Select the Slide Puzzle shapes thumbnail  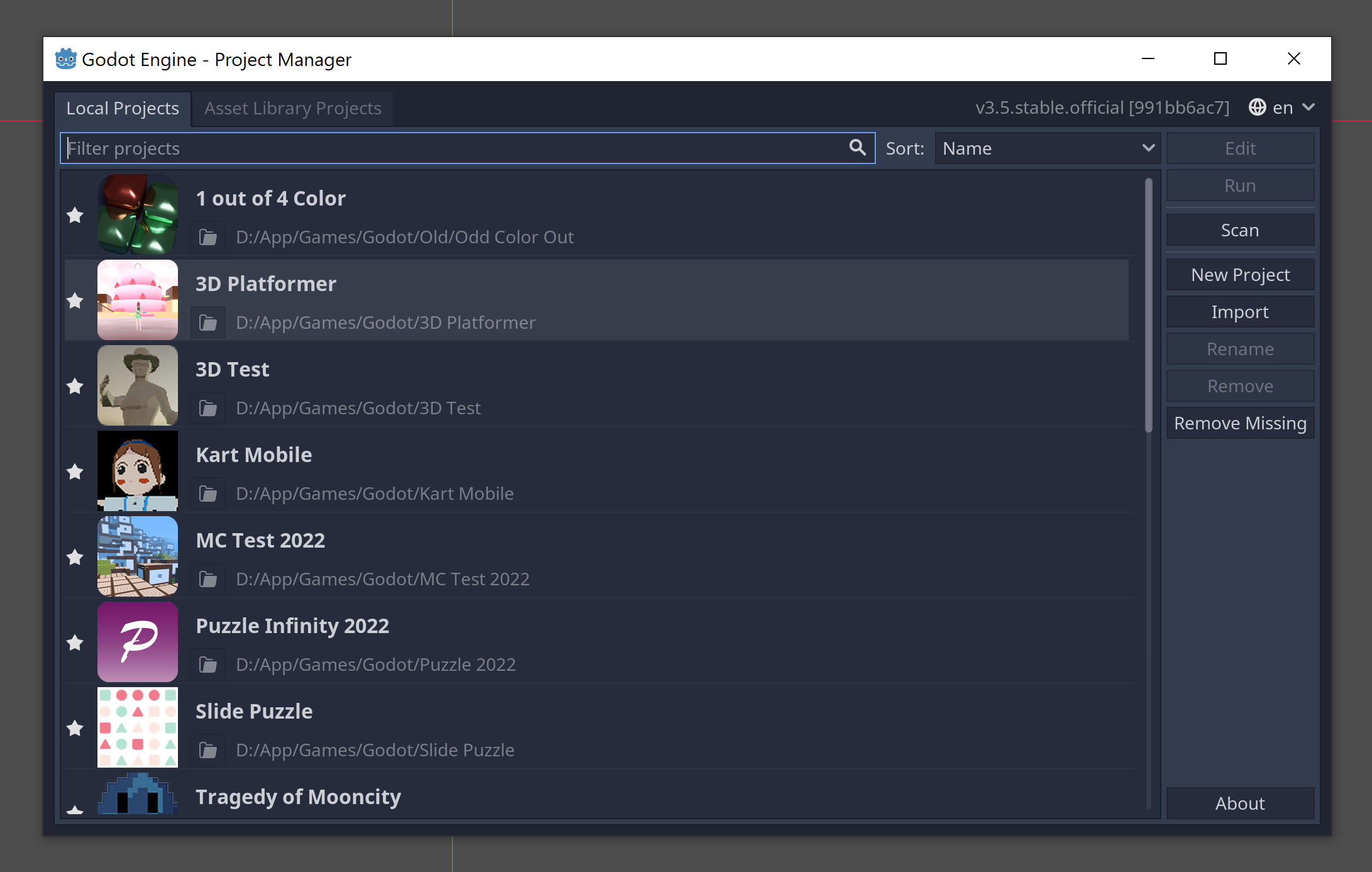coord(138,727)
